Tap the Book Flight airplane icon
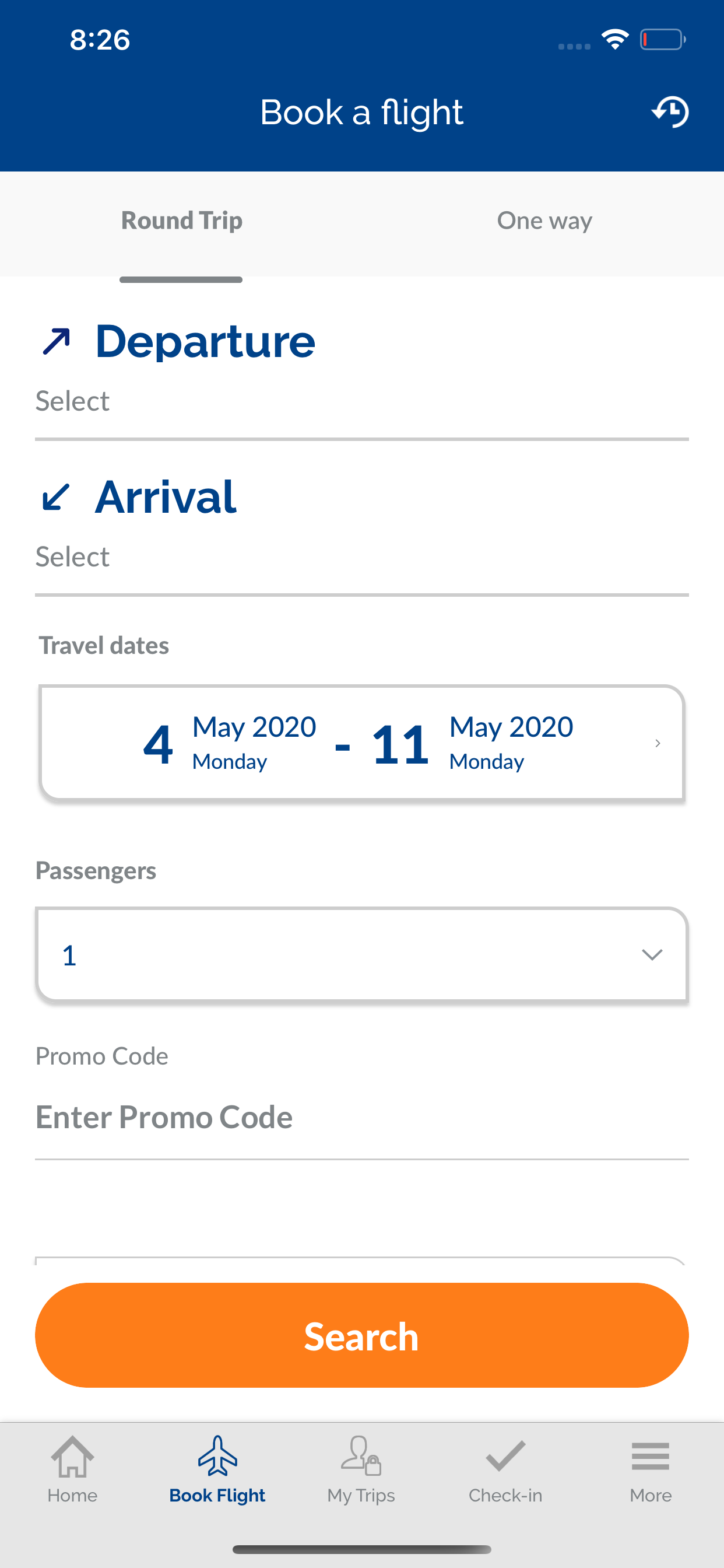The width and height of the screenshot is (724, 1568). (218, 1456)
